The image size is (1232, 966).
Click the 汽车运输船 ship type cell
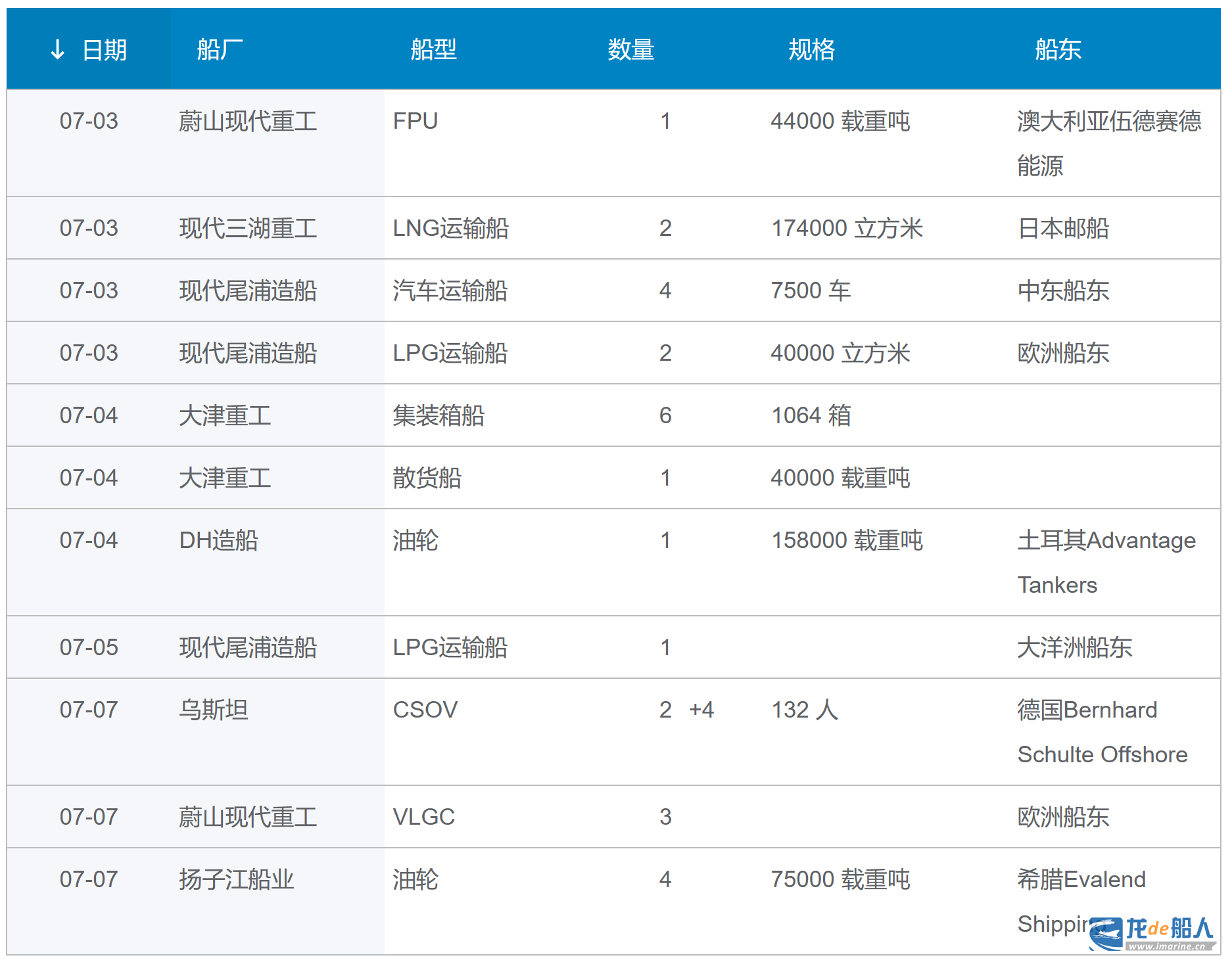(450, 291)
